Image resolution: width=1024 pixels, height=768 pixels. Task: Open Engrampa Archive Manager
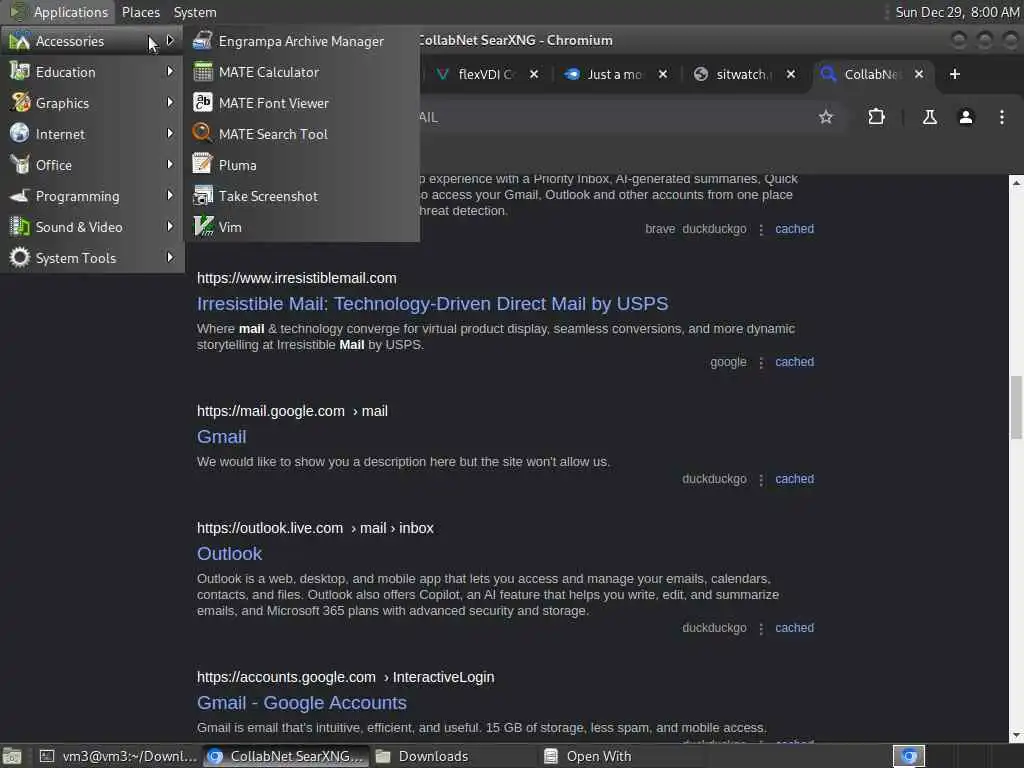pos(301,41)
